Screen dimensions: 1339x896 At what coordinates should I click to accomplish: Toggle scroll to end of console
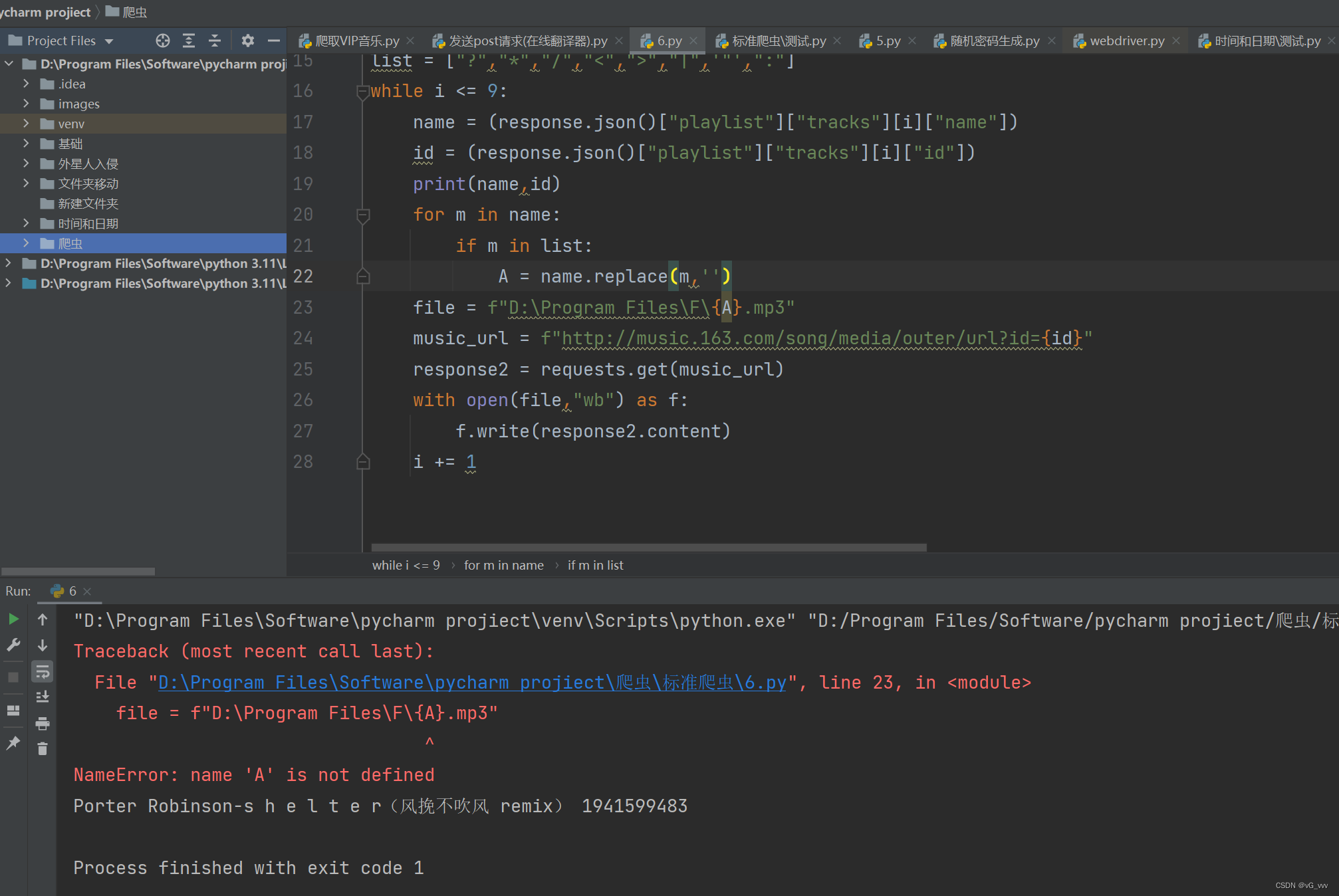(x=43, y=697)
